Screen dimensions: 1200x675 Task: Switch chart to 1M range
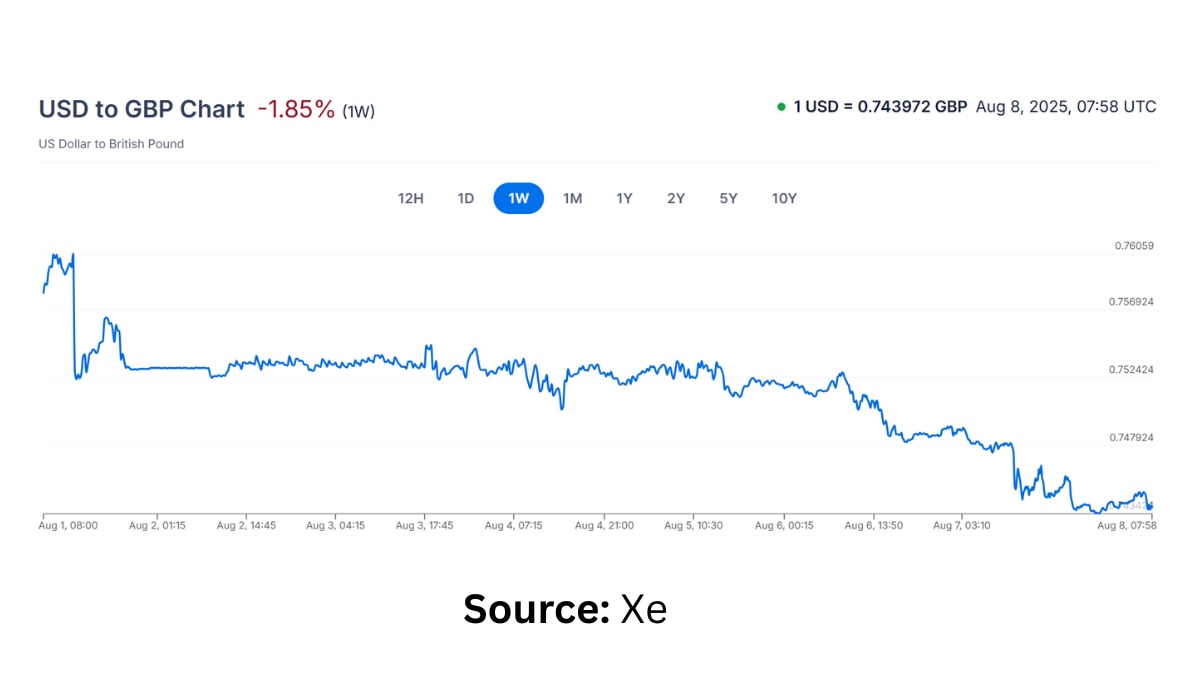(x=572, y=198)
